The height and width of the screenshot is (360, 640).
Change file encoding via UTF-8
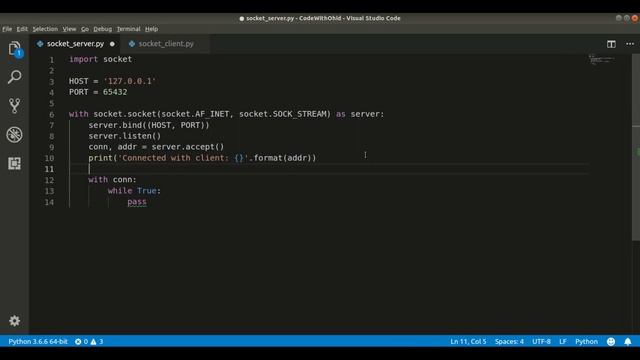(x=541, y=342)
